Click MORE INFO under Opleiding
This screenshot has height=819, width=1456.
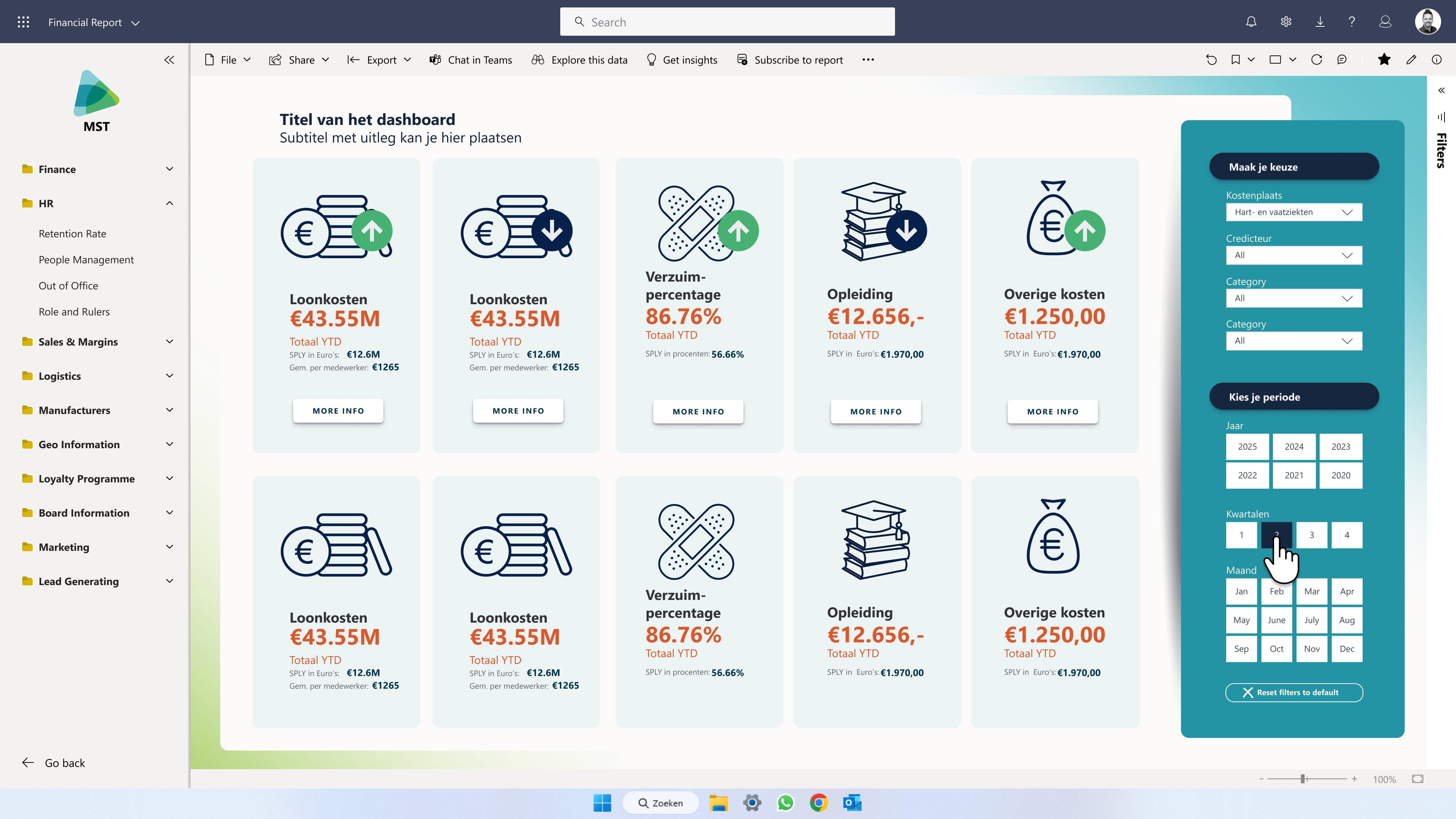click(x=876, y=411)
